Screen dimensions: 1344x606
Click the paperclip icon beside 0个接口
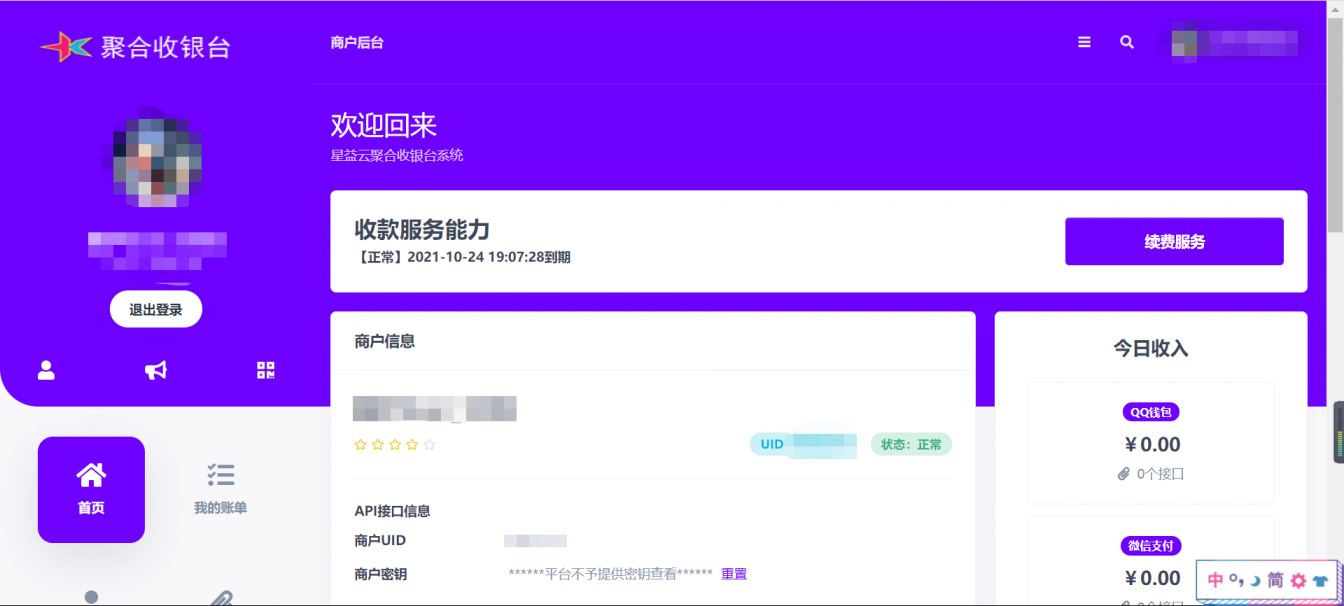click(1123, 473)
